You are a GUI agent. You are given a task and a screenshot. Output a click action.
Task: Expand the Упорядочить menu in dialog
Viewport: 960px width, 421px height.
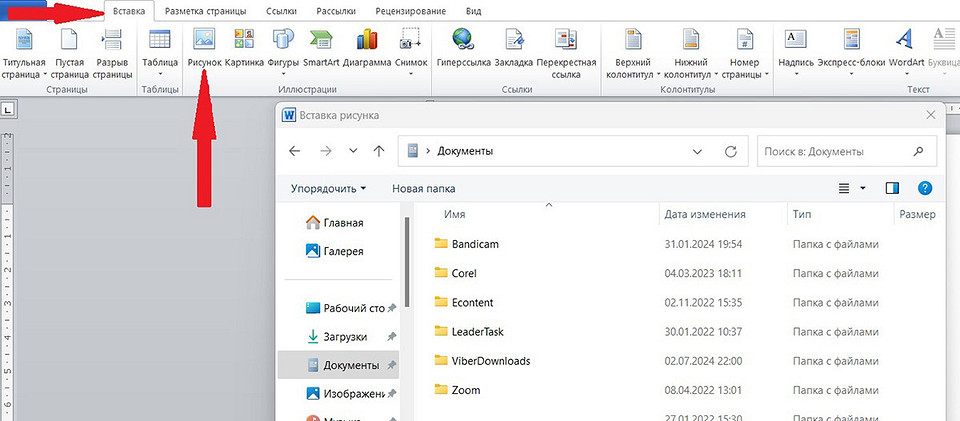pyautogui.click(x=328, y=188)
